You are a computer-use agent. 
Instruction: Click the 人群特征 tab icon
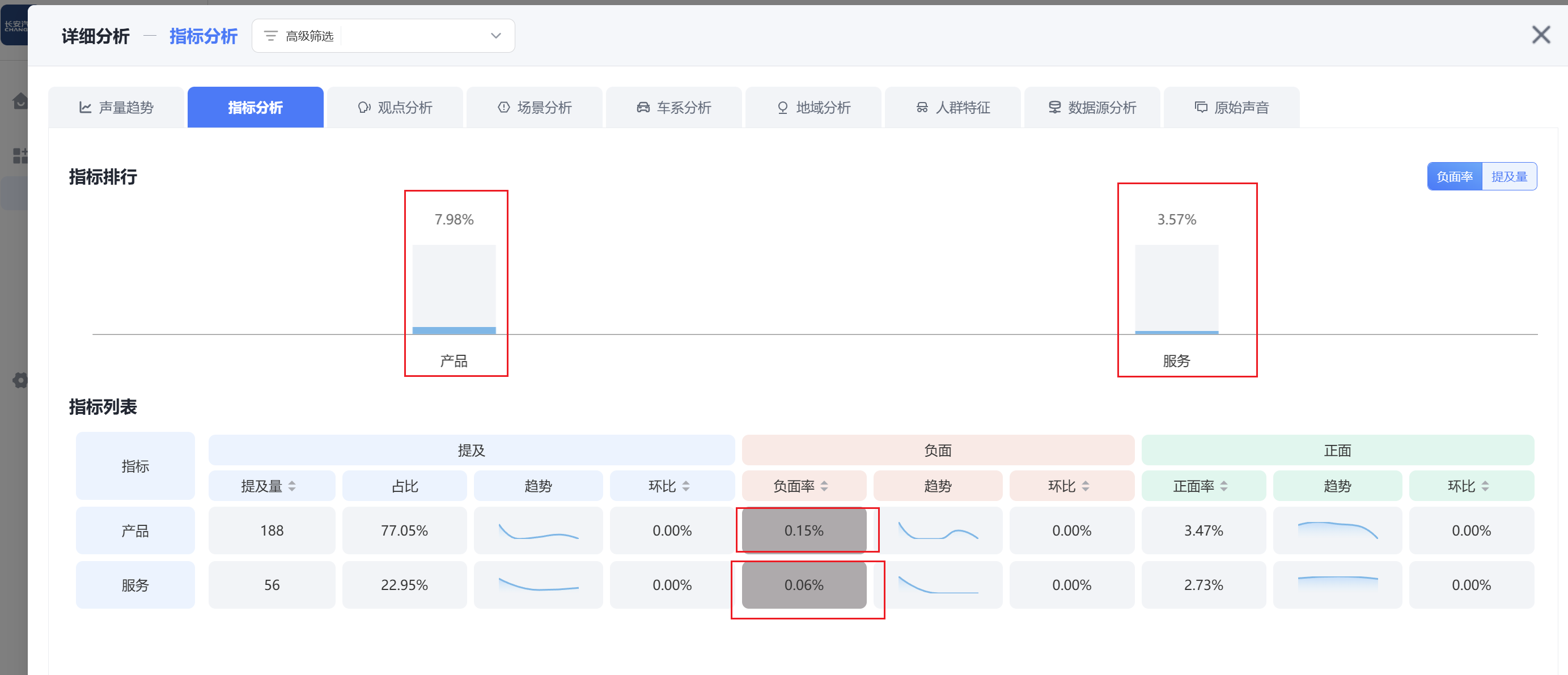point(922,108)
